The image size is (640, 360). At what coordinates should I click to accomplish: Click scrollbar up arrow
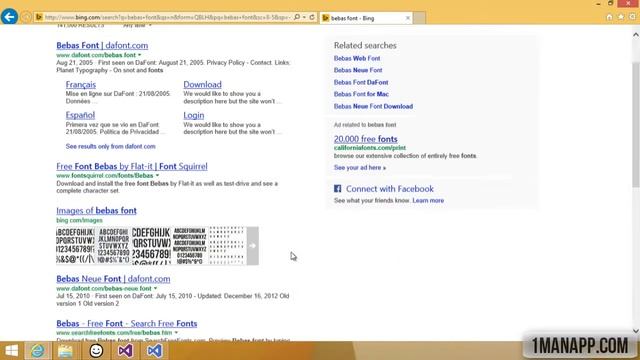[636, 35]
